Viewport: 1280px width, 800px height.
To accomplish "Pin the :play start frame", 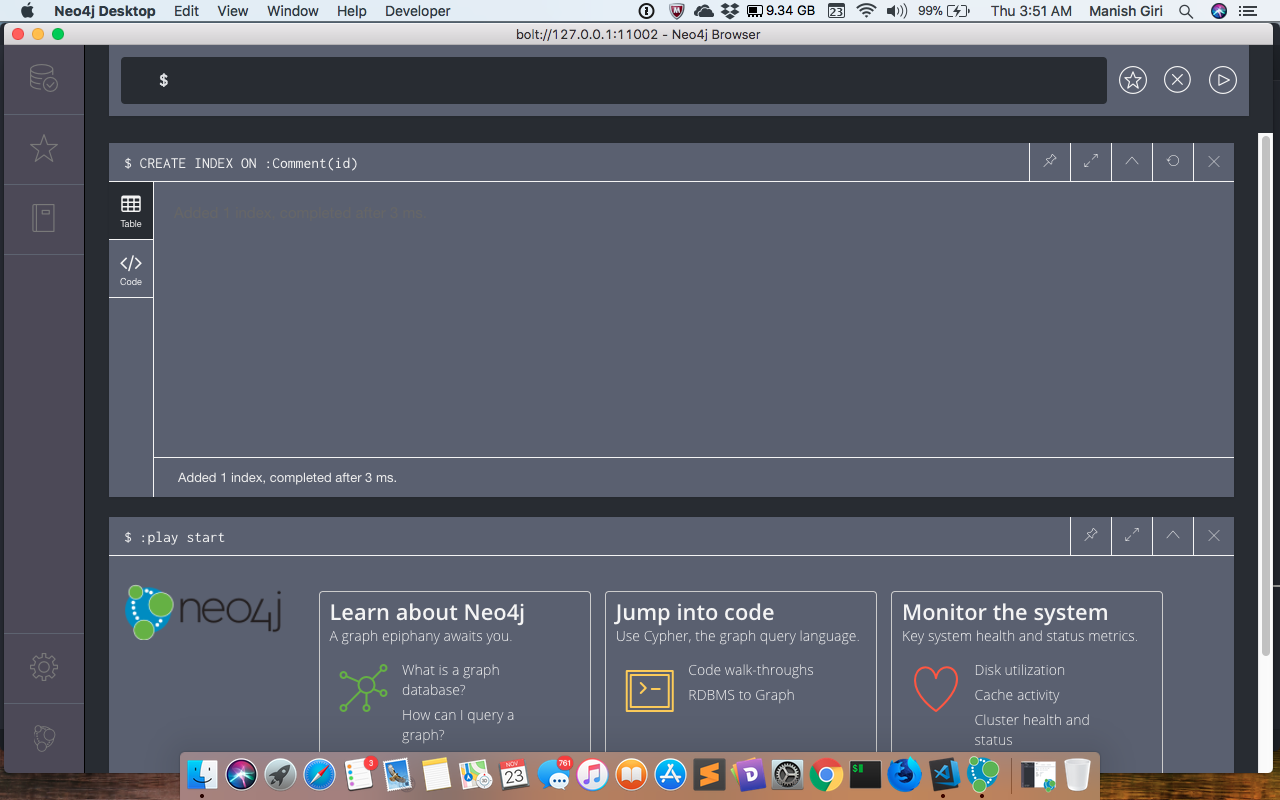I will pyautogui.click(x=1090, y=536).
